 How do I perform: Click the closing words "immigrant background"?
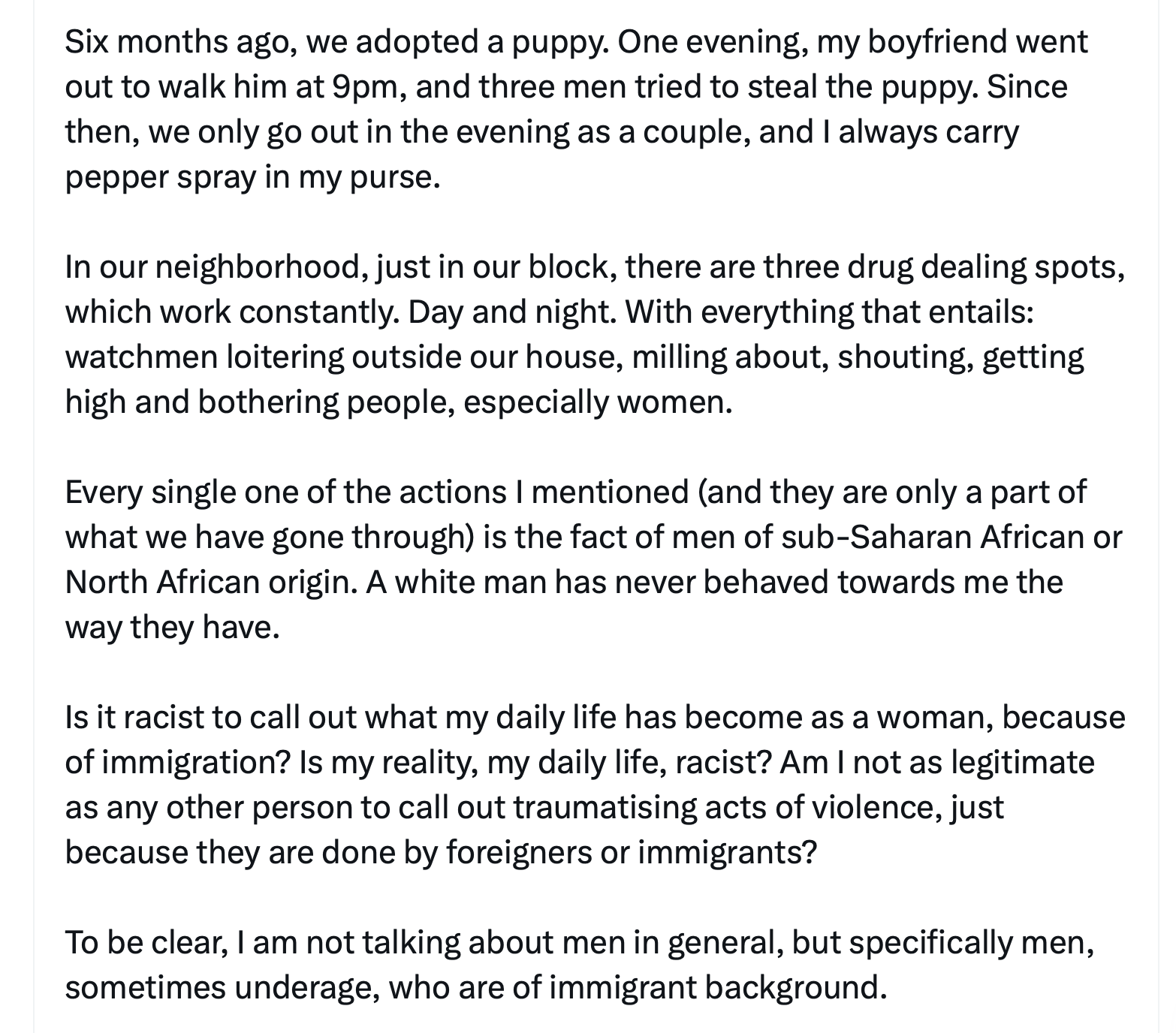tap(717, 988)
